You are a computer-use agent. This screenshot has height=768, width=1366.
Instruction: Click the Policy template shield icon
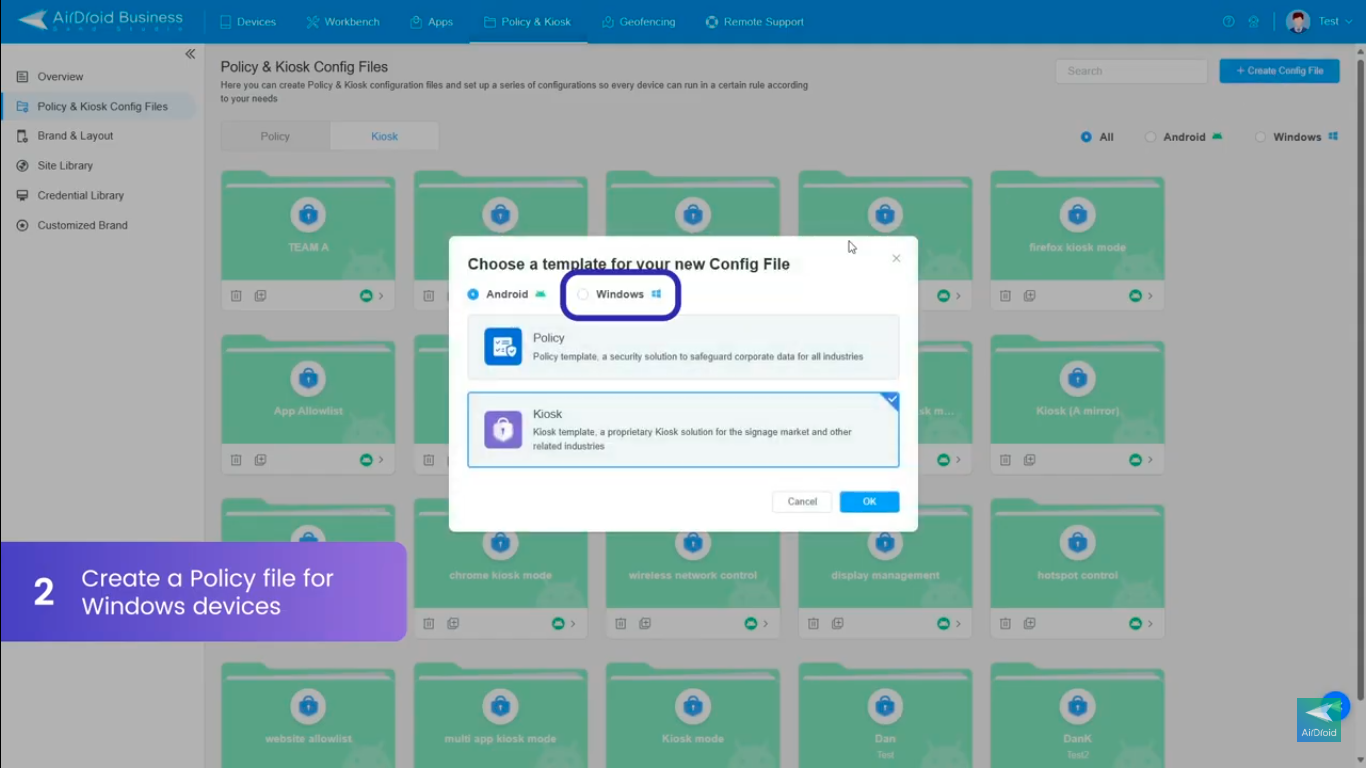pyautogui.click(x=503, y=347)
